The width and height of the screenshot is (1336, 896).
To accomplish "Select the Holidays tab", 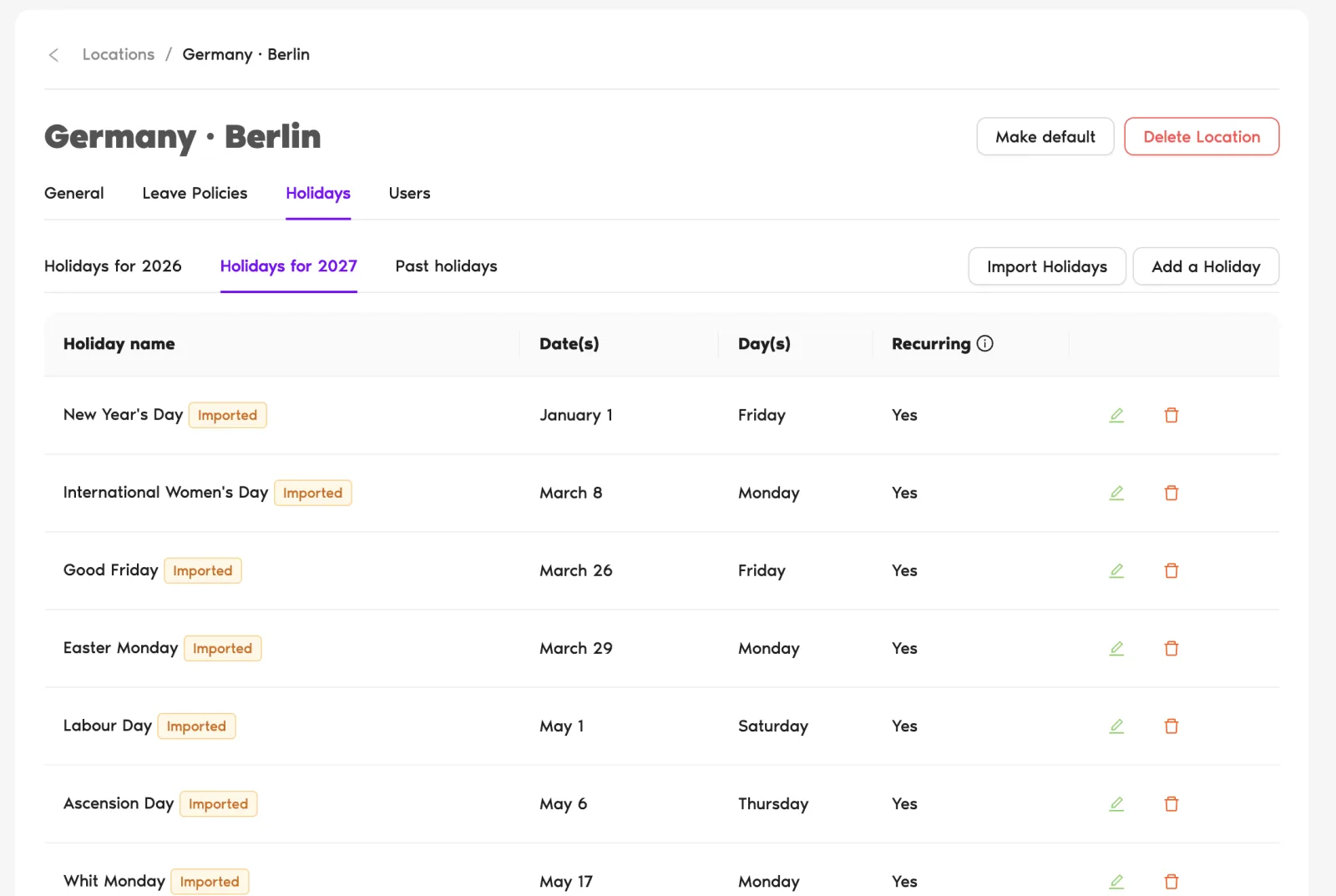I will (318, 193).
